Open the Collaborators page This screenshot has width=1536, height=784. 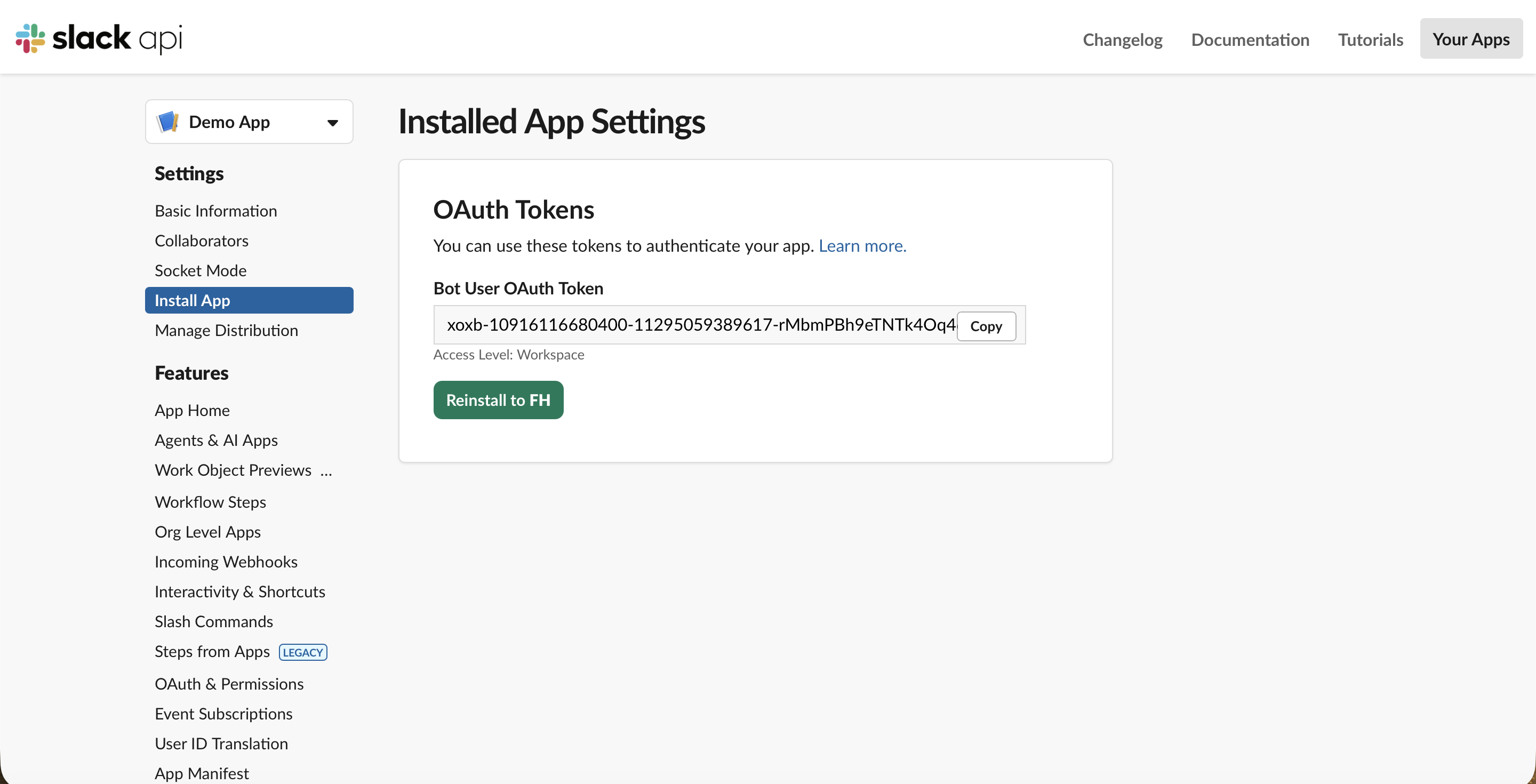point(202,241)
